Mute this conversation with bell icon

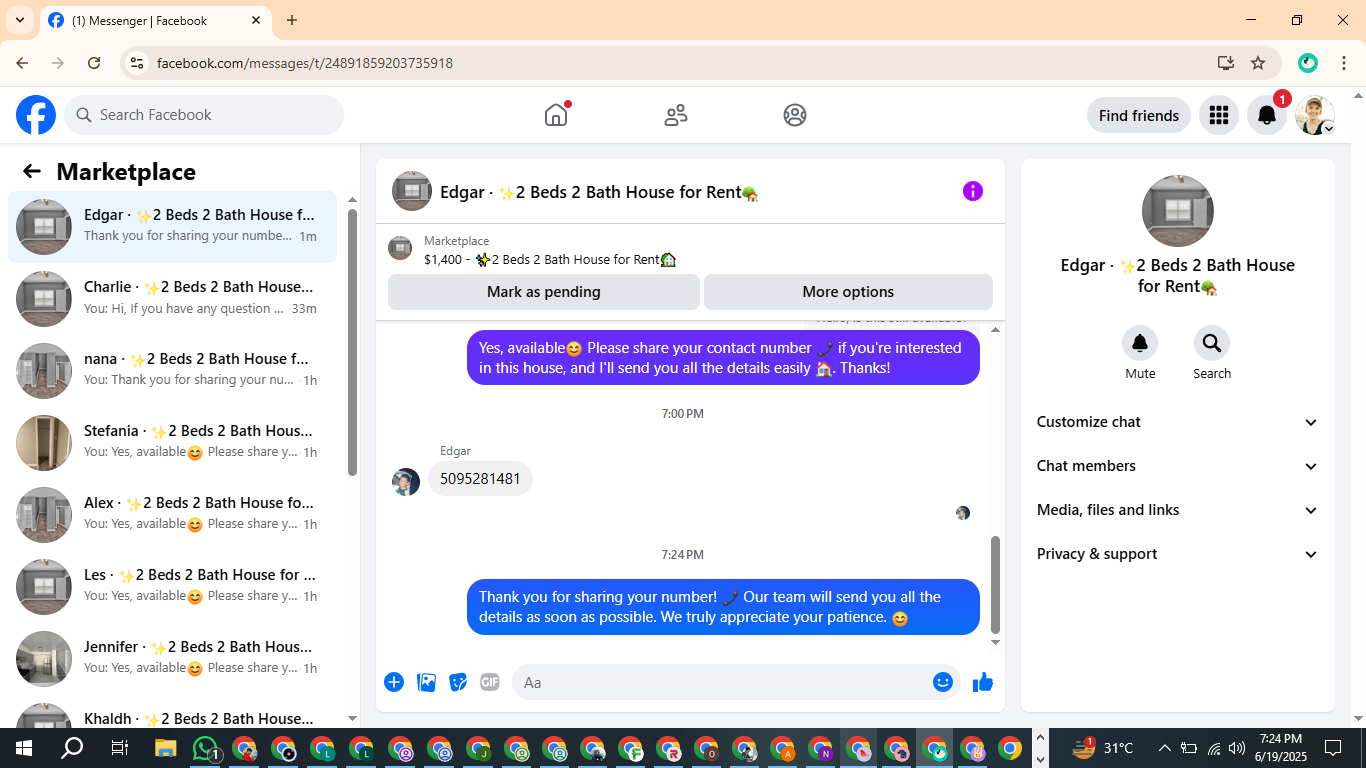1140,343
